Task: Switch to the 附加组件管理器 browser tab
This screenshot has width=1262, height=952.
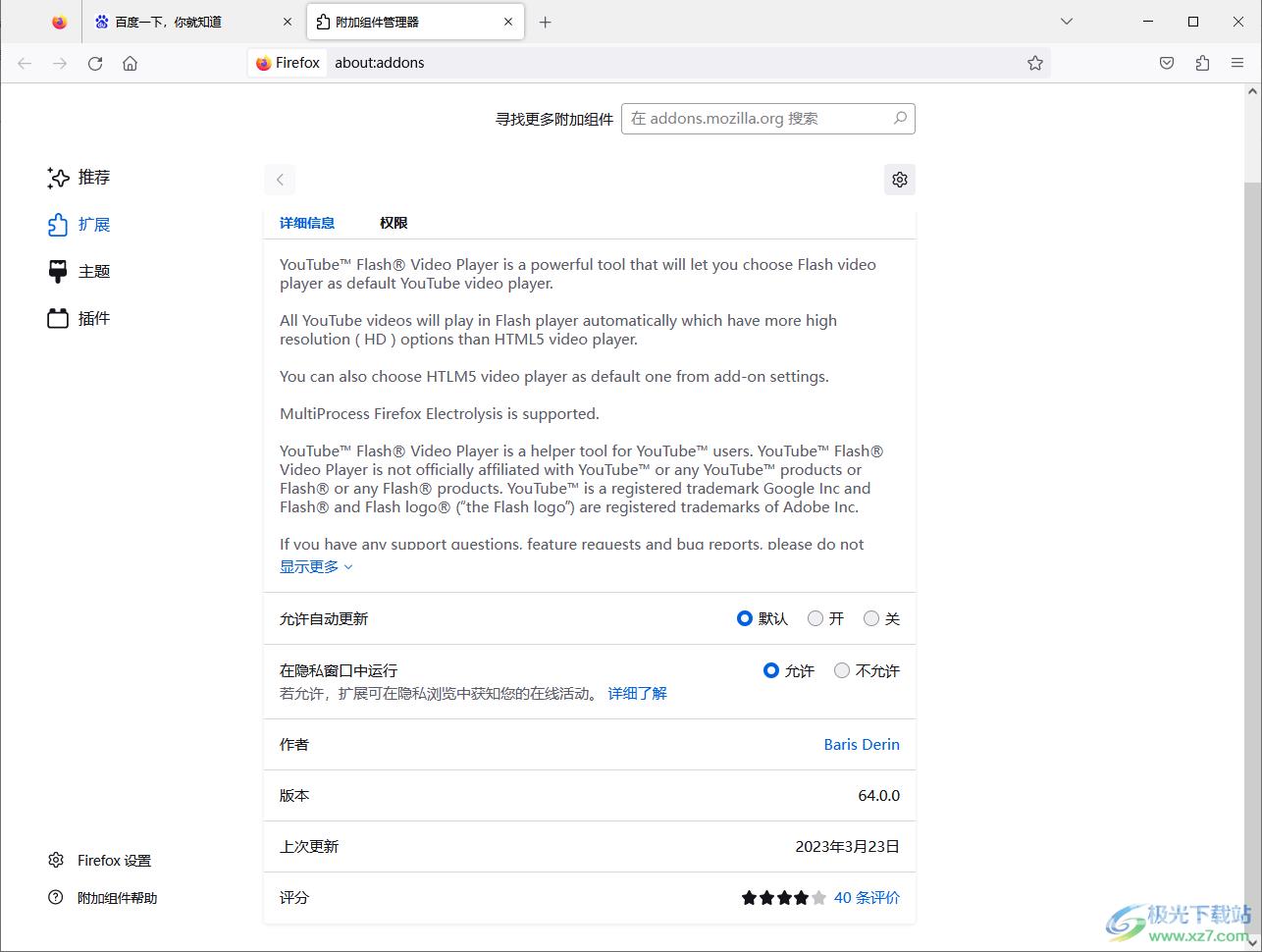Action: pos(415,22)
